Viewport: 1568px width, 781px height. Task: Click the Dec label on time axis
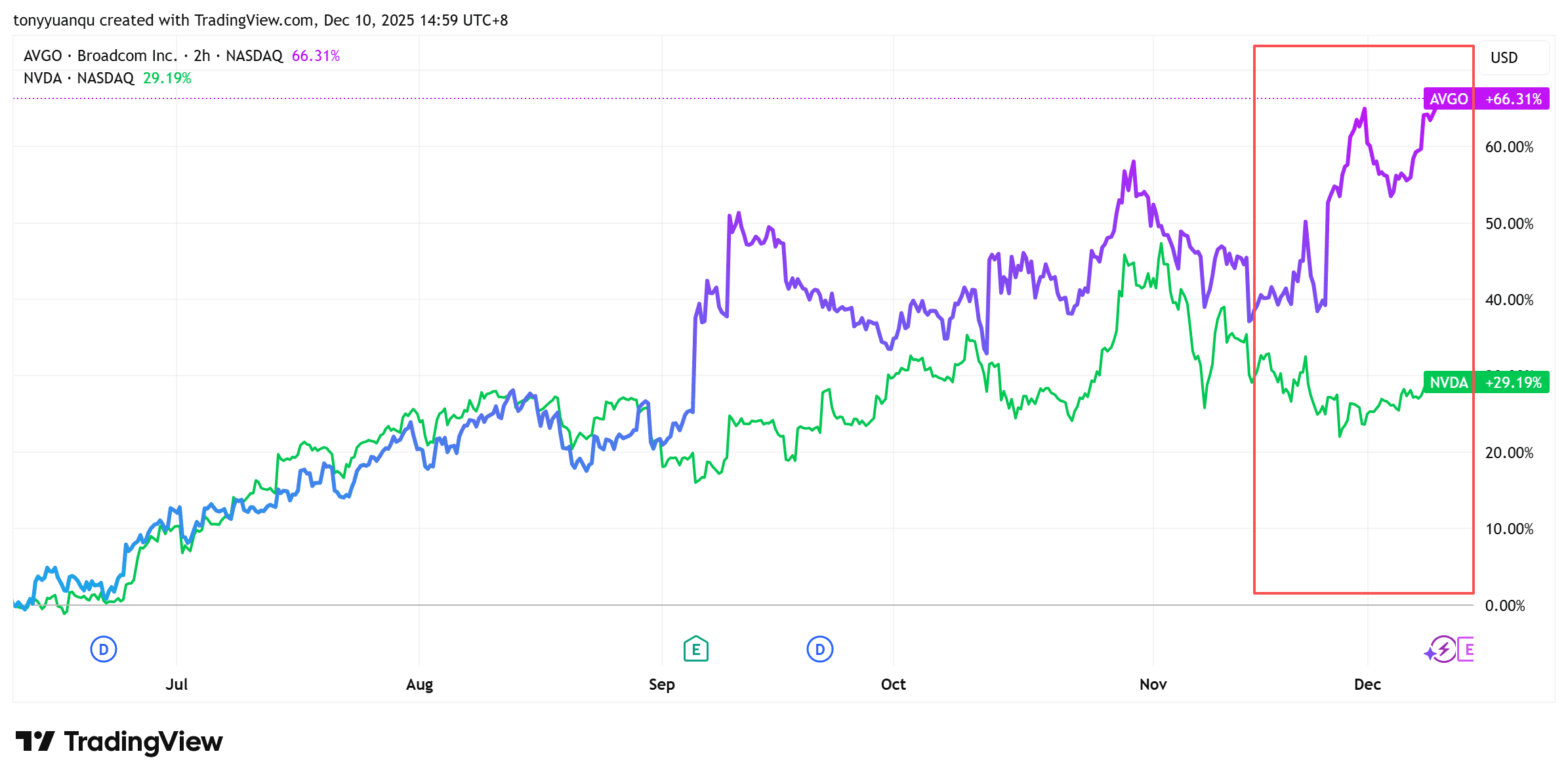pyautogui.click(x=1367, y=685)
